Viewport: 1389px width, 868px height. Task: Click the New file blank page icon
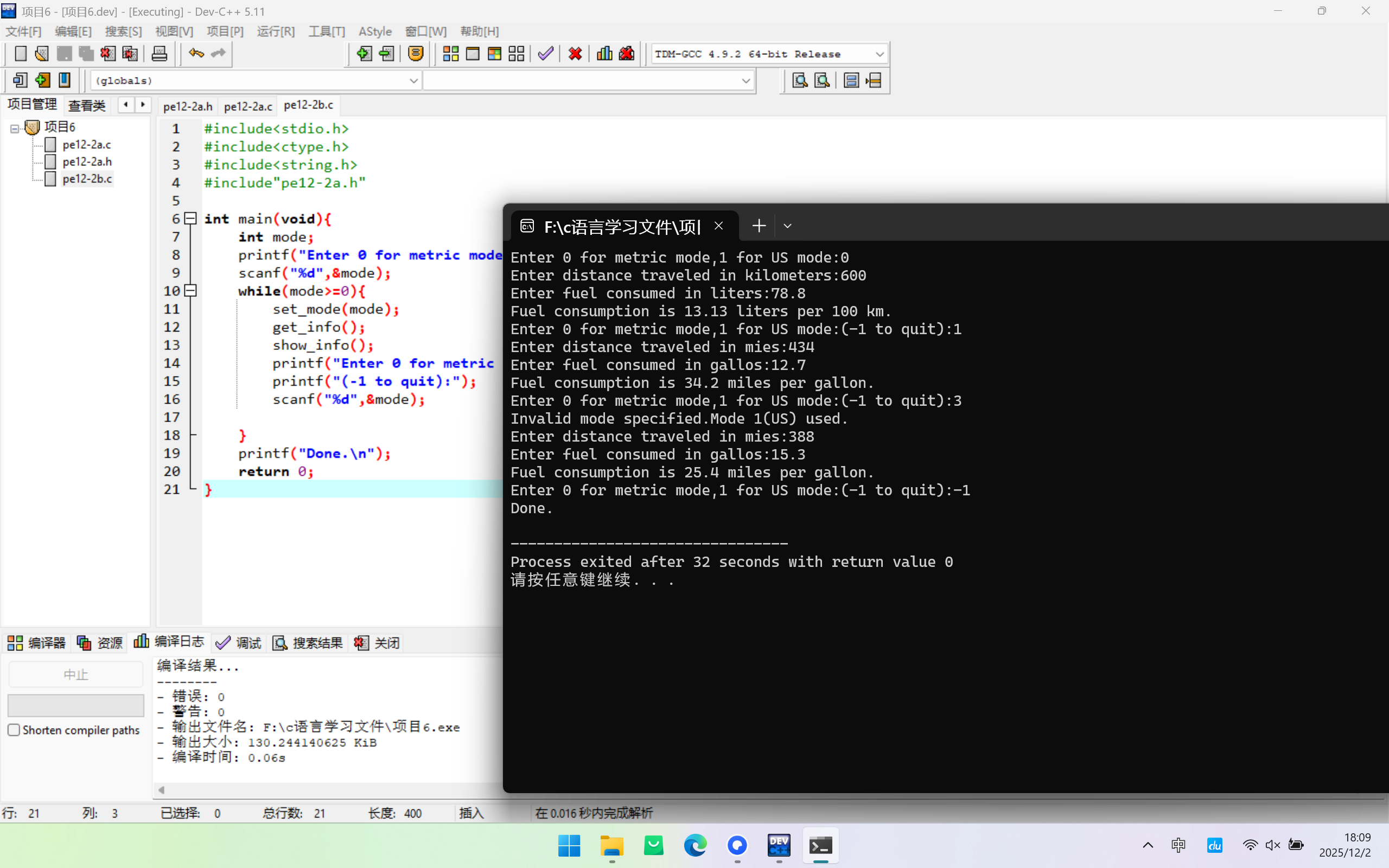(x=20, y=54)
